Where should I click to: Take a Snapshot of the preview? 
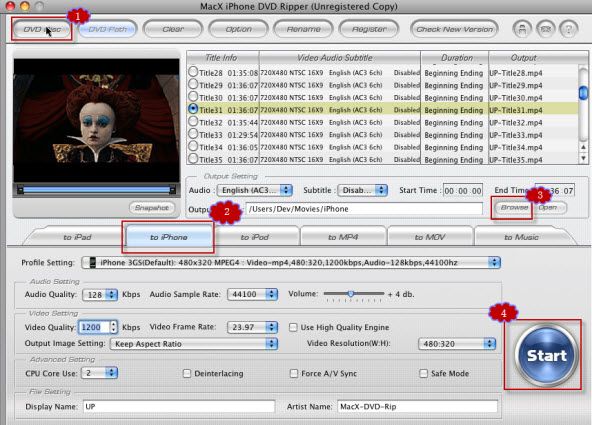pos(152,208)
